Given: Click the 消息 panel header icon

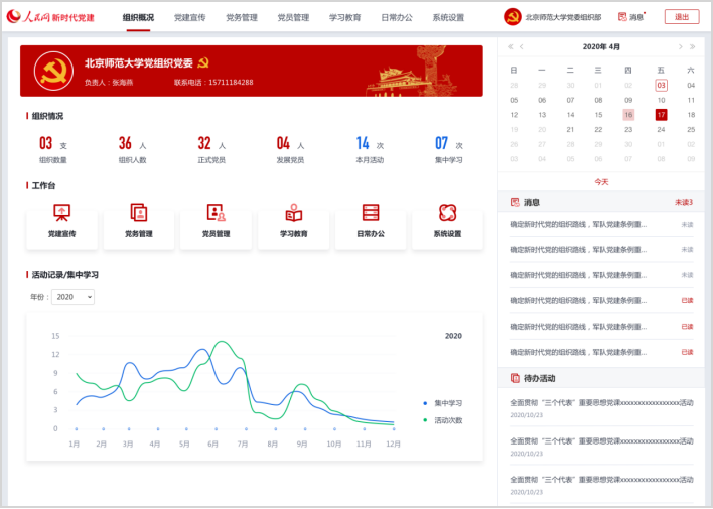Looking at the screenshot, I should click(x=515, y=202).
